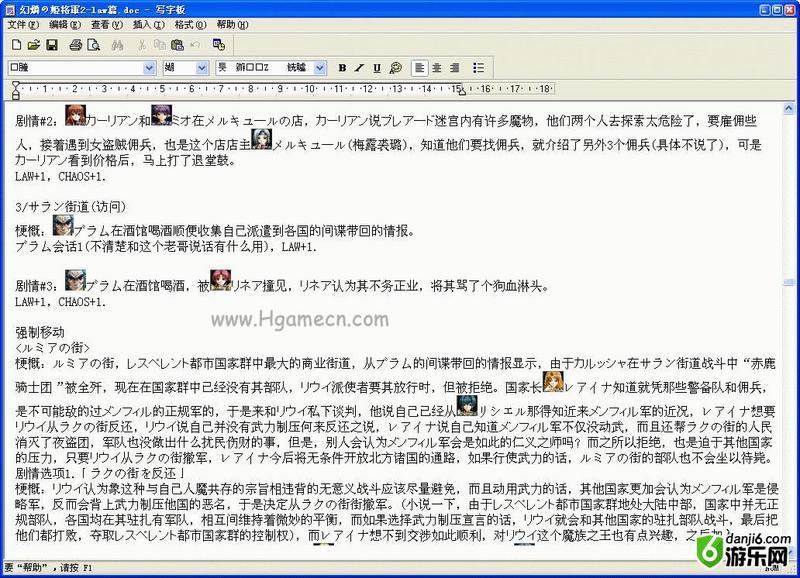Save the document with the floppy icon
The image size is (800, 578).
(51, 45)
